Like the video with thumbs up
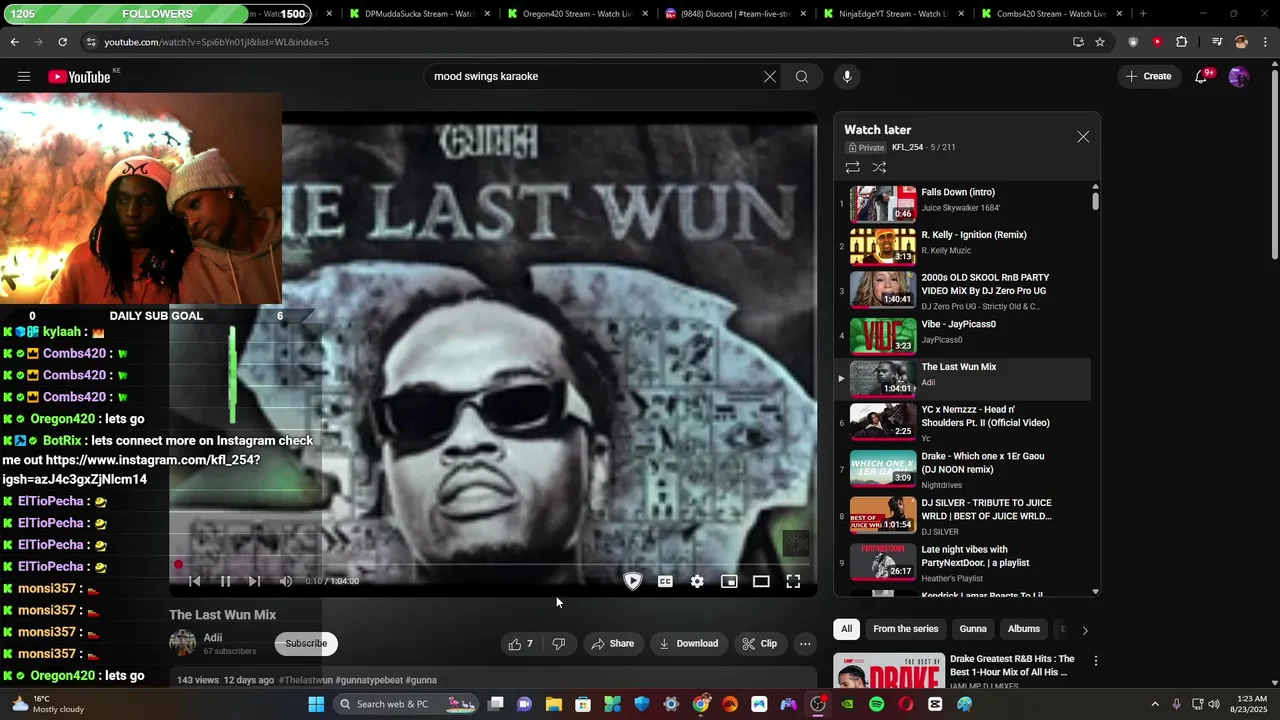This screenshot has width=1280, height=720. 521,644
